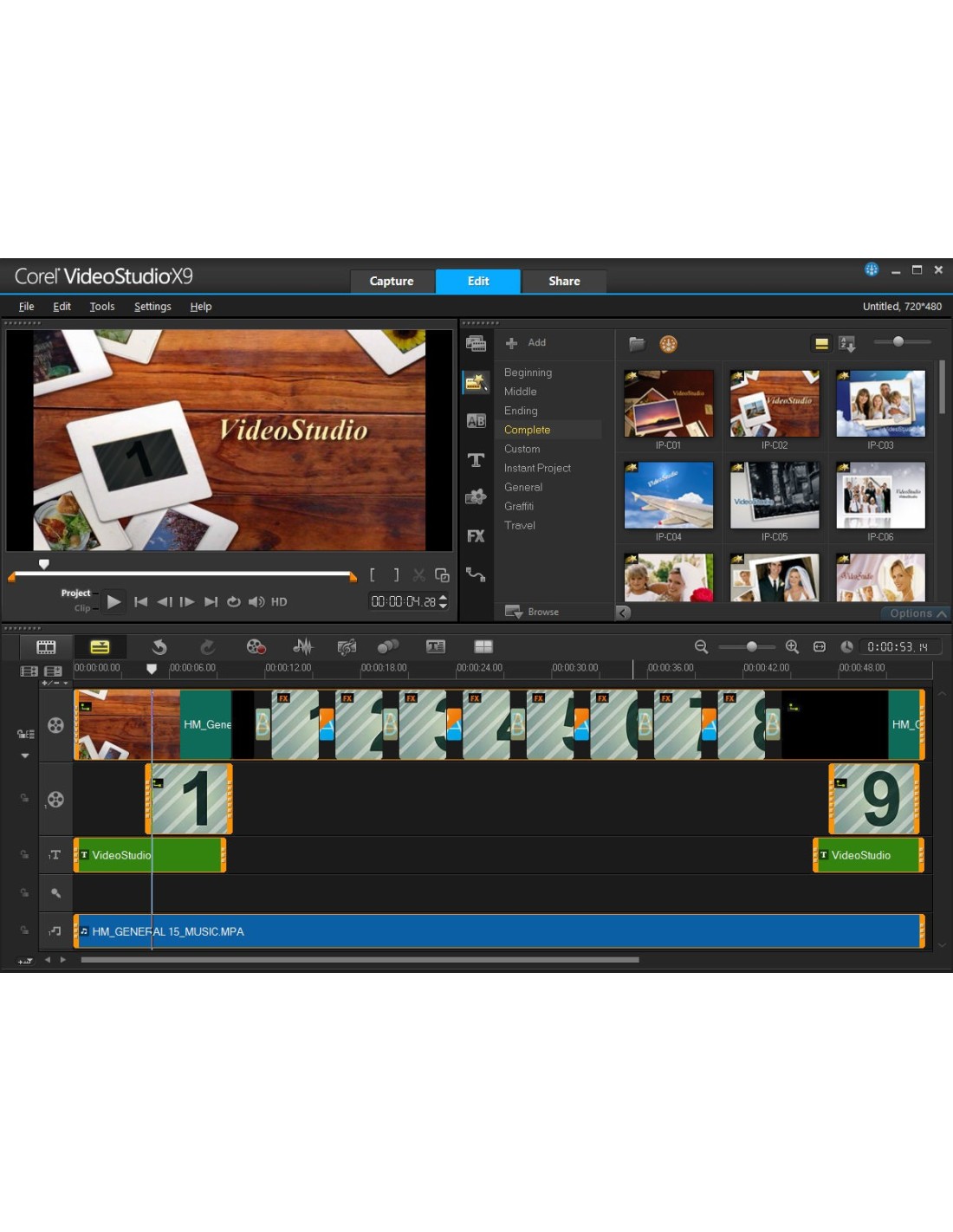Toggle ripple editing lock icon

pyautogui.click(x=26, y=734)
